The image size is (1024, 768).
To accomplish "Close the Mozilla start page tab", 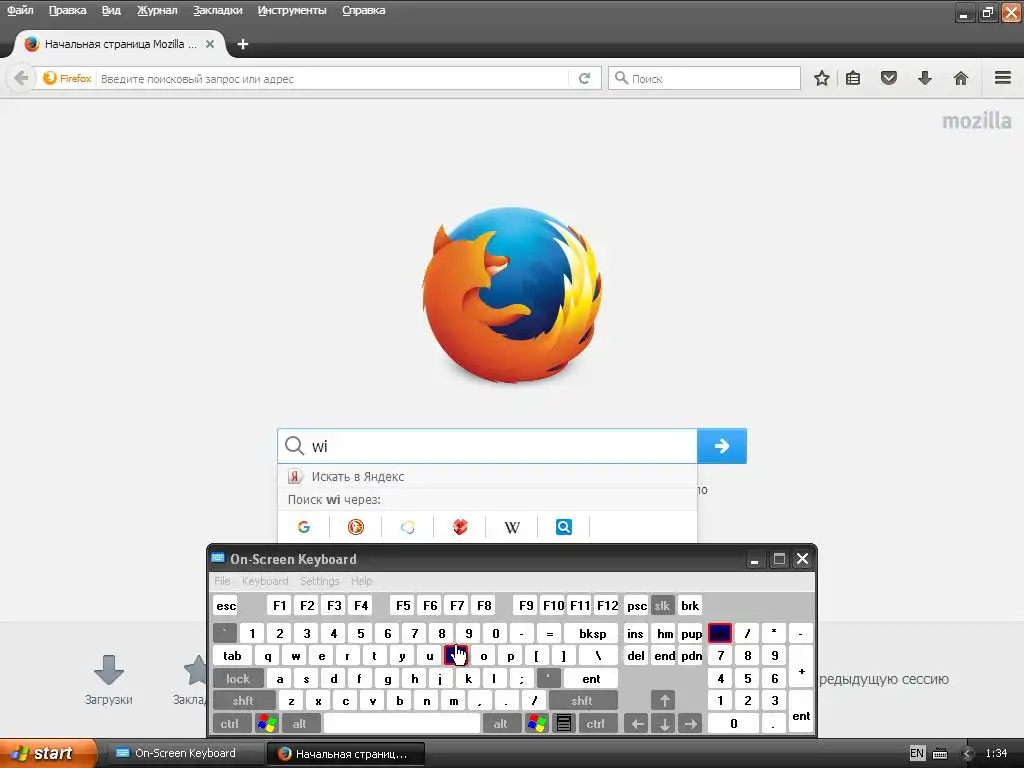I will click(x=210, y=44).
